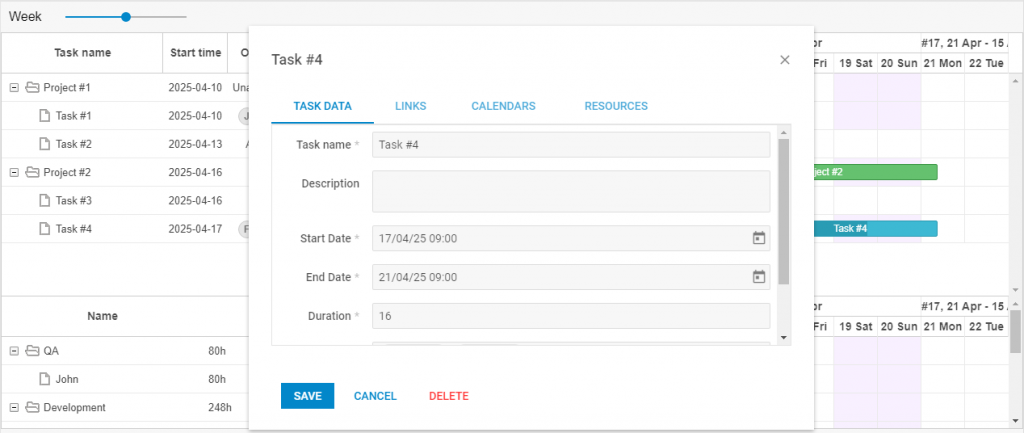Click the Start time column header

coord(195,53)
